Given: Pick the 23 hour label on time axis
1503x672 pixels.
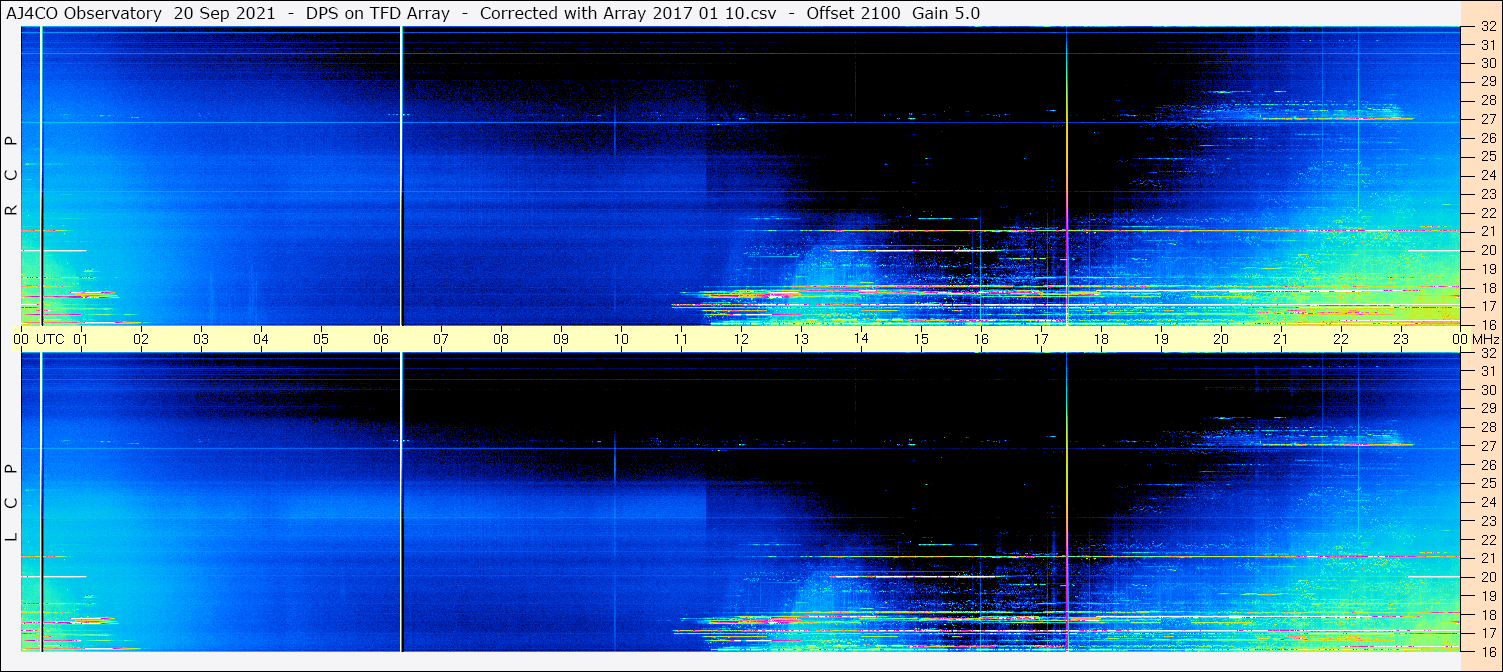Looking at the screenshot, I should click(1401, 339).
